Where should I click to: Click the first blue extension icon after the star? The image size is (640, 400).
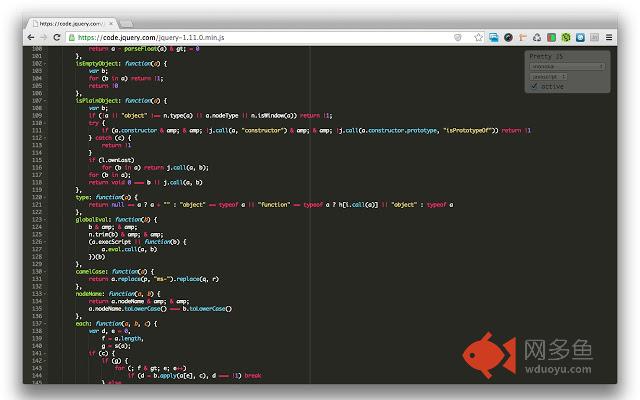tap(493, 37)
